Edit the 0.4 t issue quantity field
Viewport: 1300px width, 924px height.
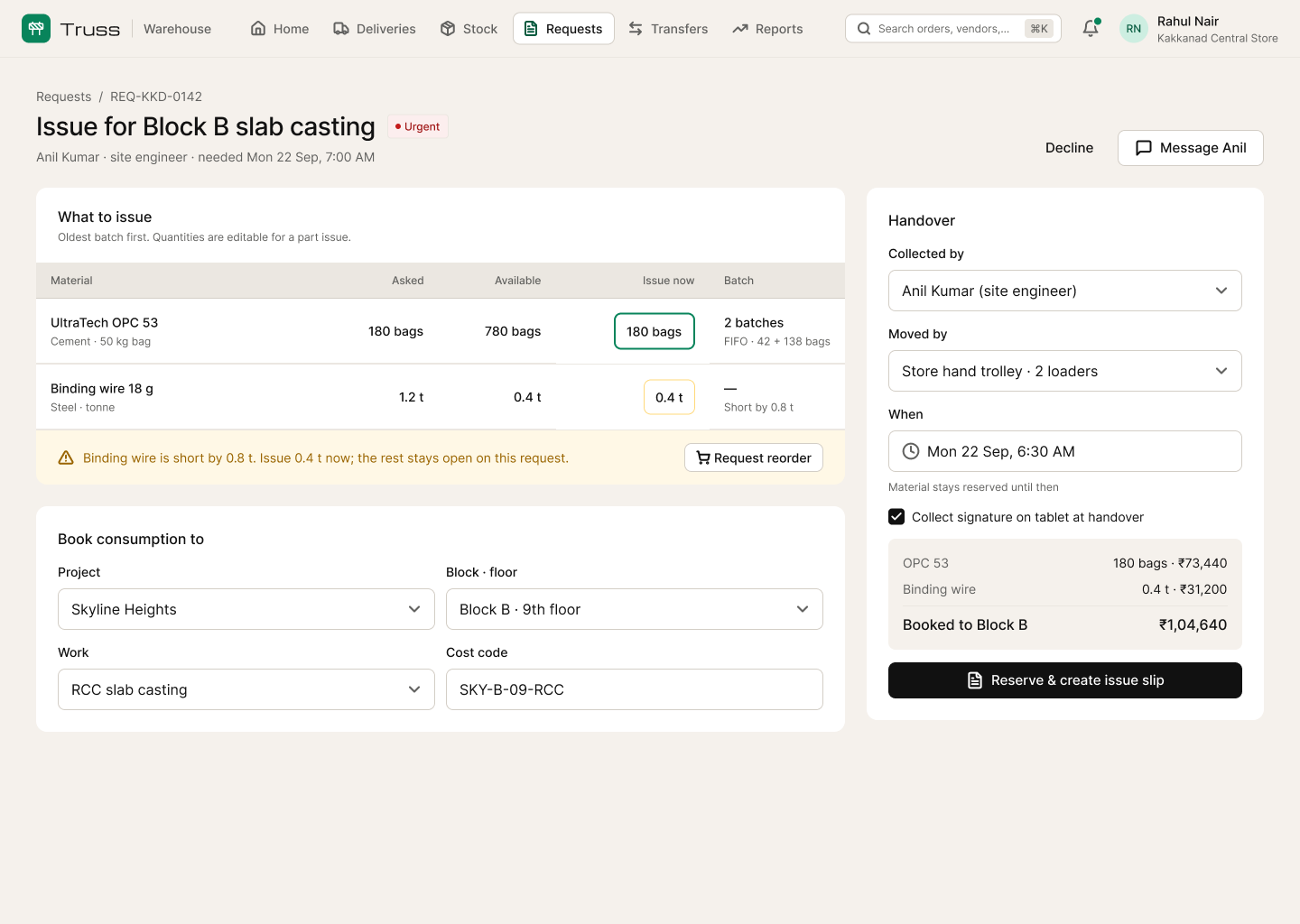point(669,397)
